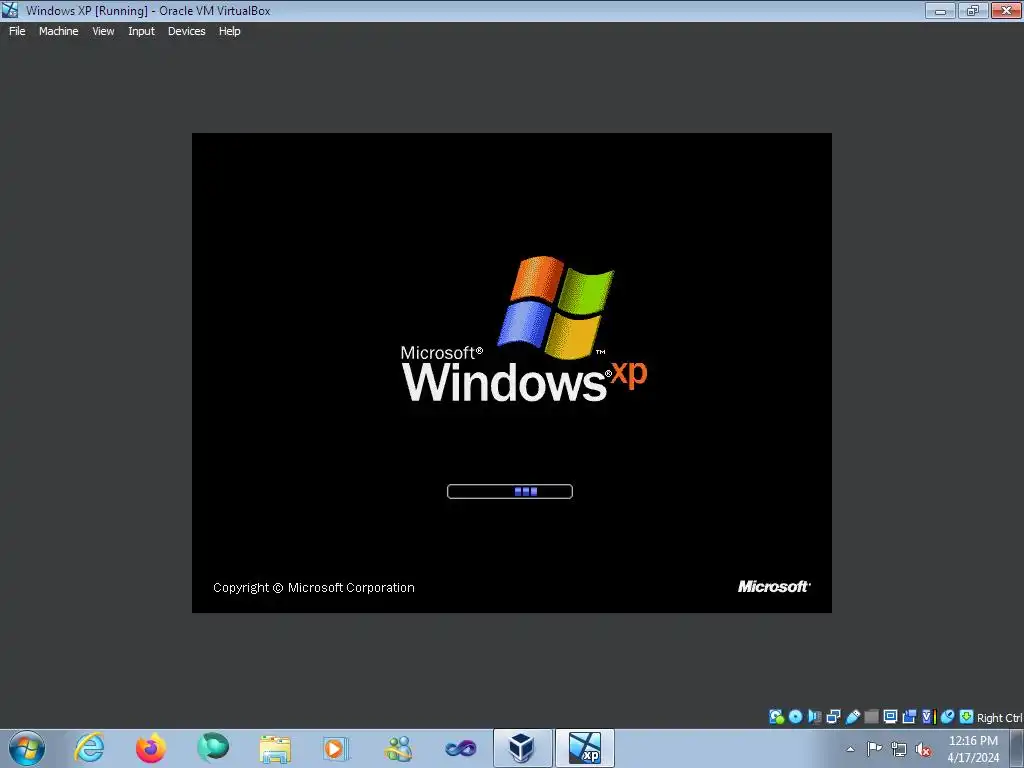Click the muted volume tray icon
The height and width of the screenshot is (768, 1024).
tap(923, 750)
